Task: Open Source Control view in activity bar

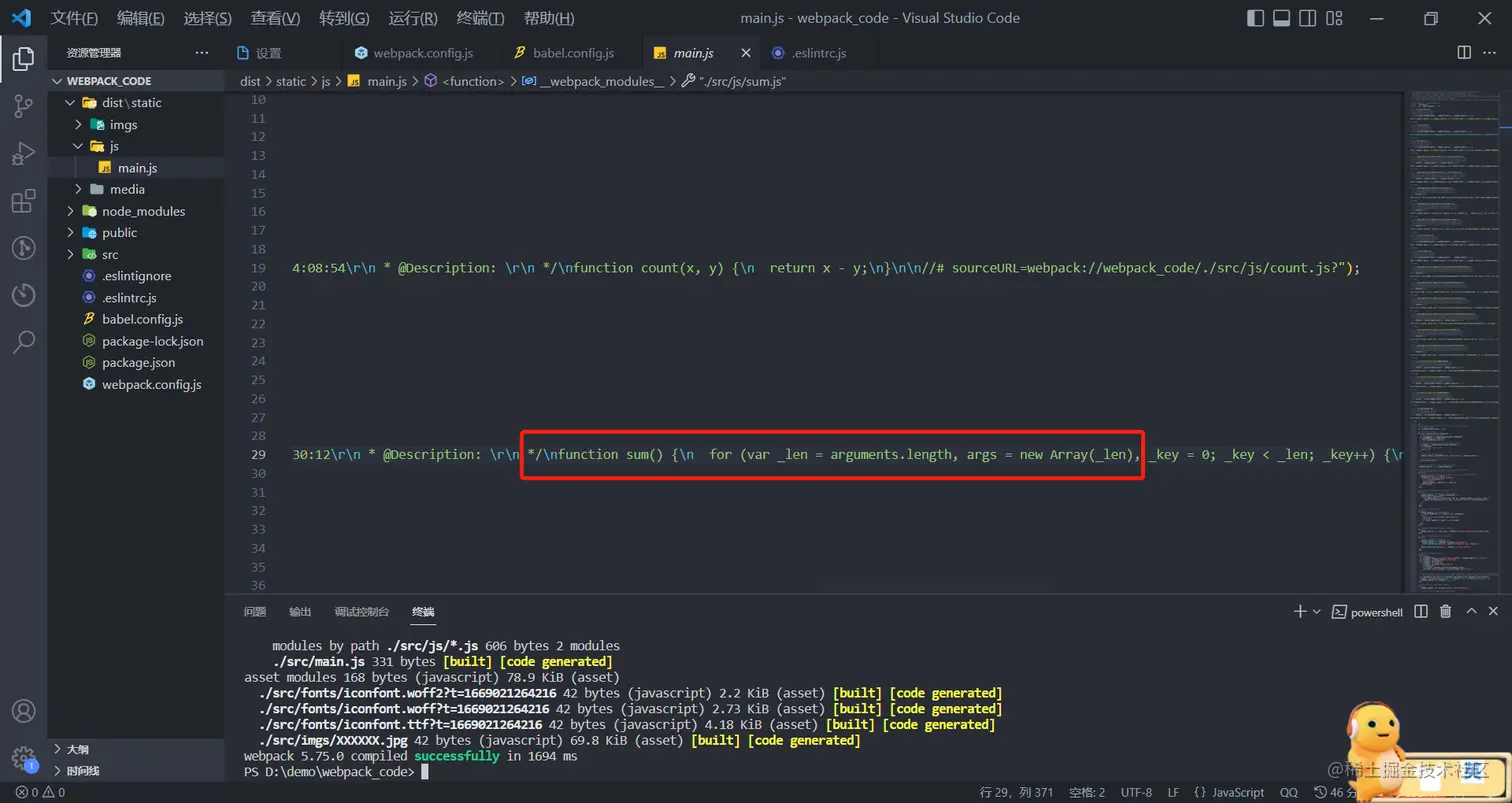Action: click(23, 107)
